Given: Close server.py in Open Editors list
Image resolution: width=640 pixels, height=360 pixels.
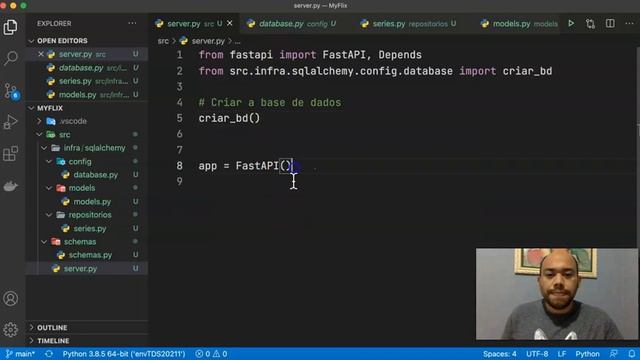Looking at the screenshot, I should tap(41, 54).
